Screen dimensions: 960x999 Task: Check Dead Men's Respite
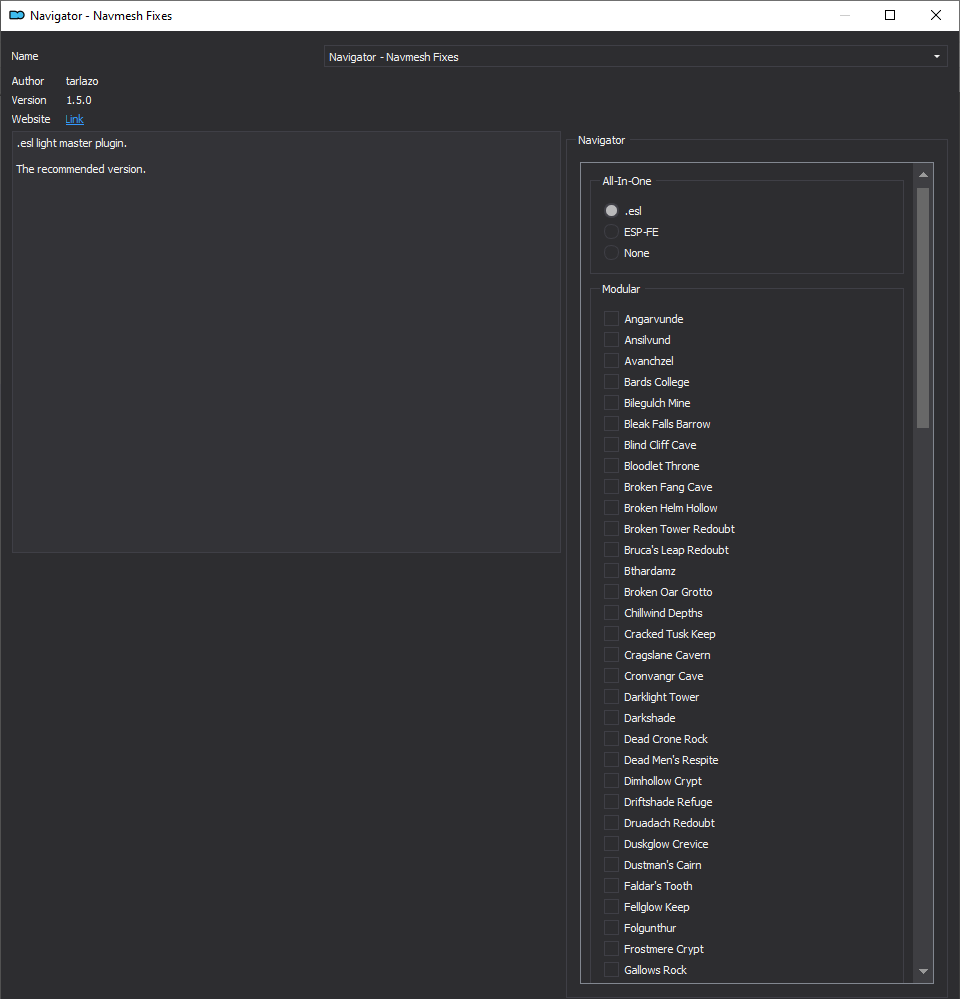tap(611, 760)
